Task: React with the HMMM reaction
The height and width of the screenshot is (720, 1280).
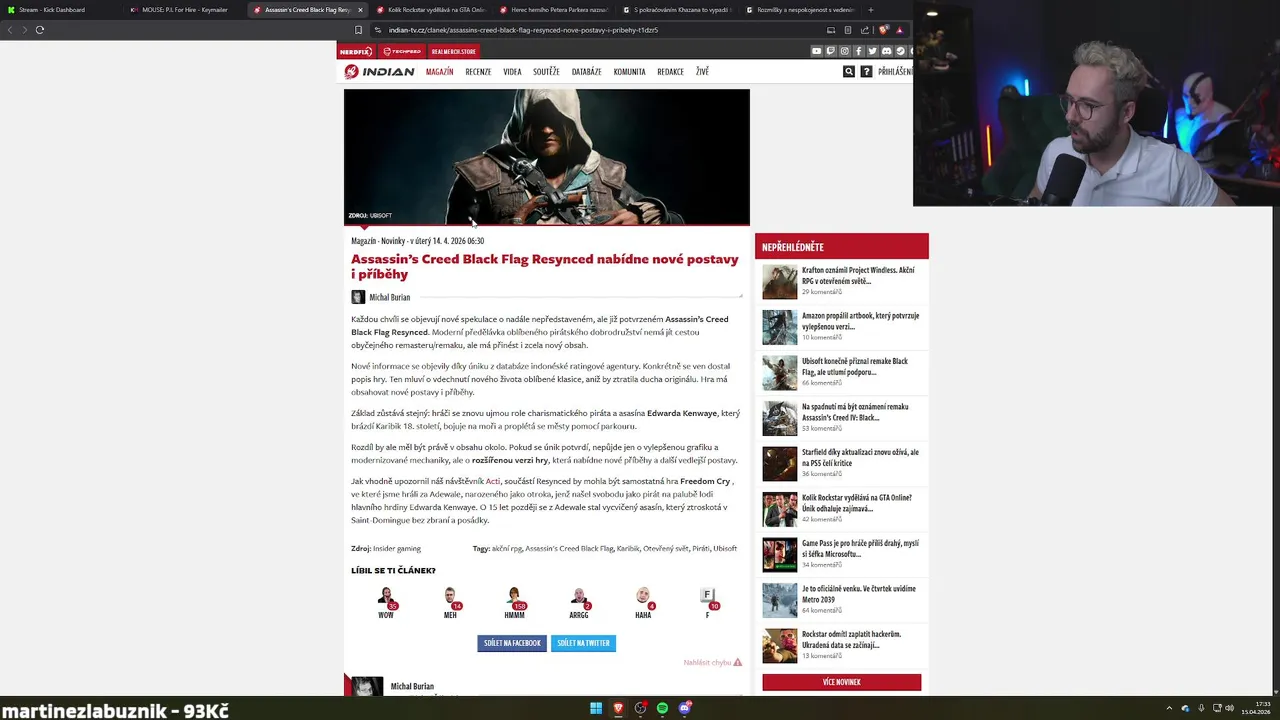Action: point(514,603)
